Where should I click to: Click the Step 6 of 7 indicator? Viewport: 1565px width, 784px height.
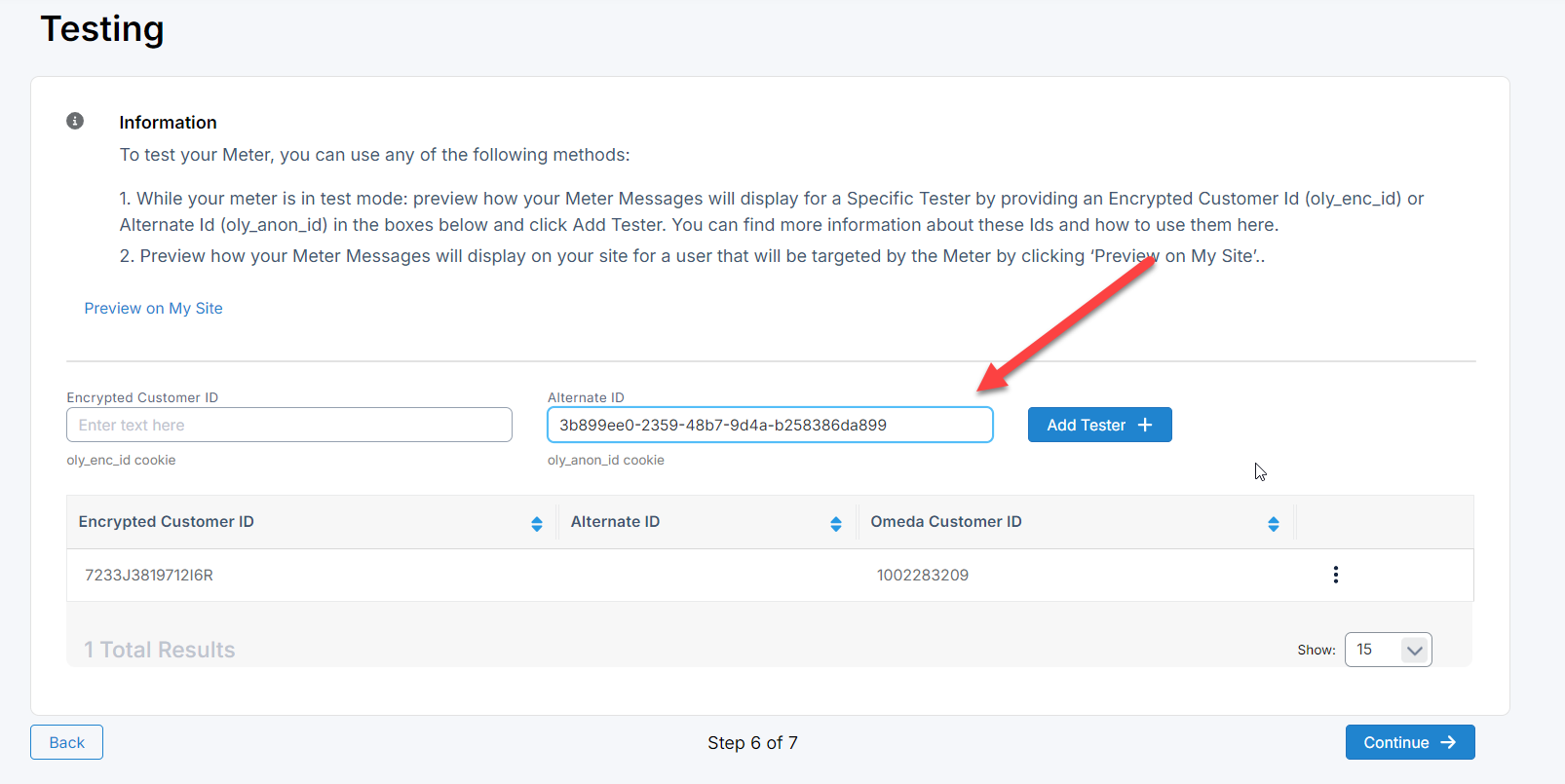point(752,743)
